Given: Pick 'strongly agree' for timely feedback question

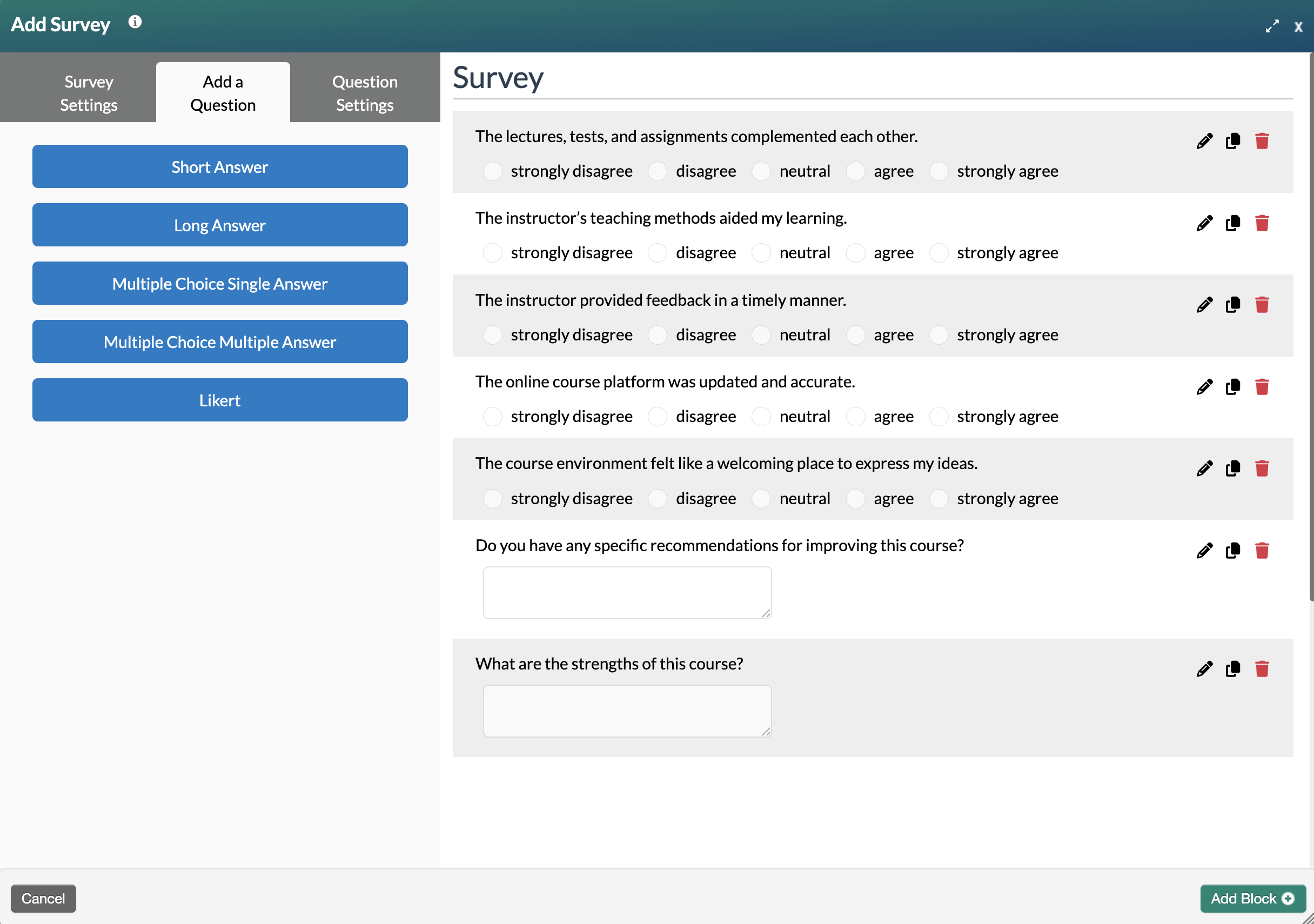Looking at the screenshot, I should (x=938, y=334).
